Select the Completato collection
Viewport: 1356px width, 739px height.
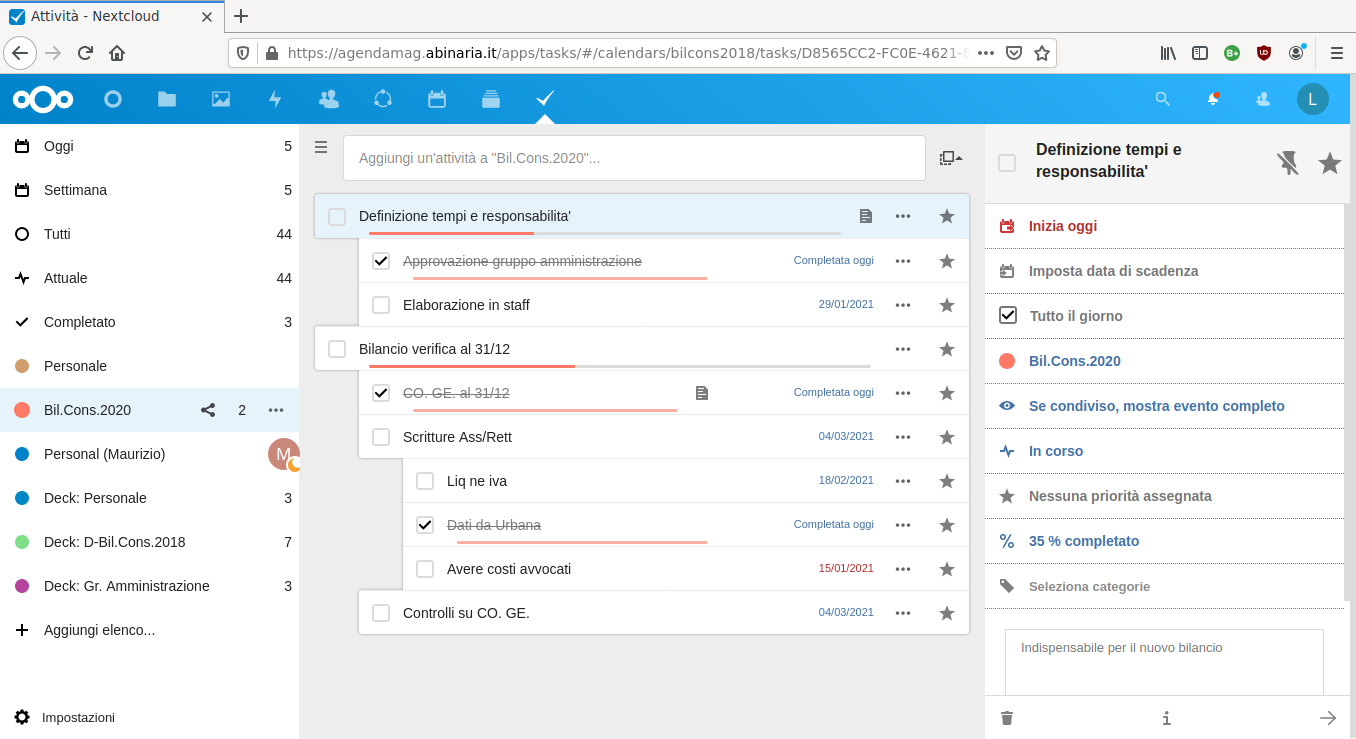coord(150,322)
